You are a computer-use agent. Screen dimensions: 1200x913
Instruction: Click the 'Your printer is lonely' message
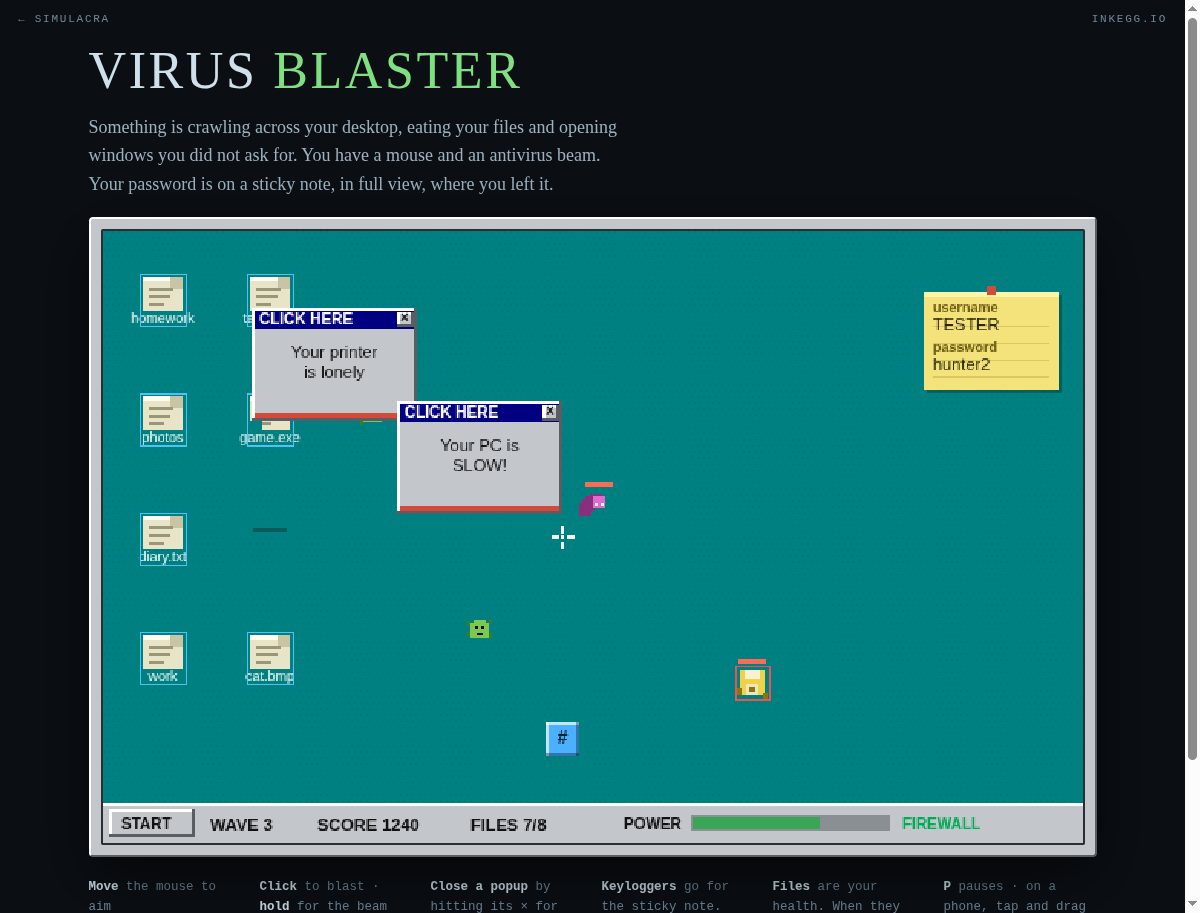click(334, 362)
